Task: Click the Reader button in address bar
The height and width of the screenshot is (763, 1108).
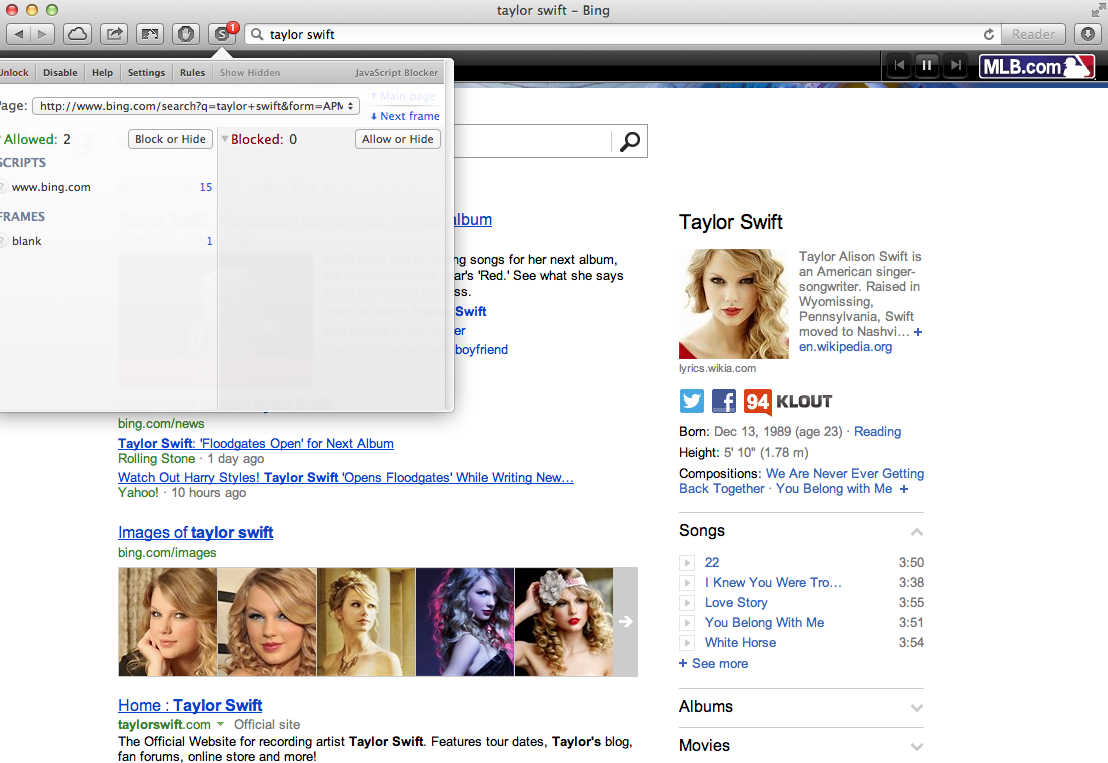Action: pos(1033,34)
